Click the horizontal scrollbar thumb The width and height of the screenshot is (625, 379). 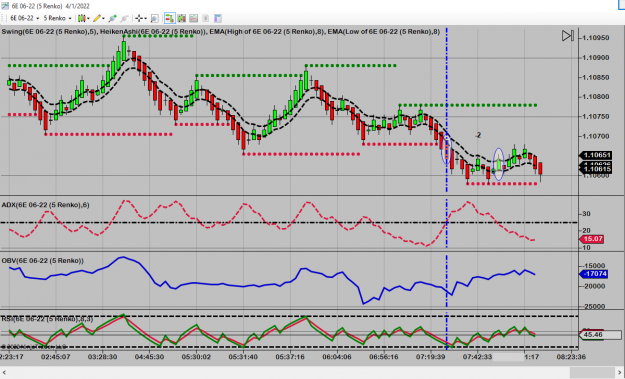click(x=592, y=373)
